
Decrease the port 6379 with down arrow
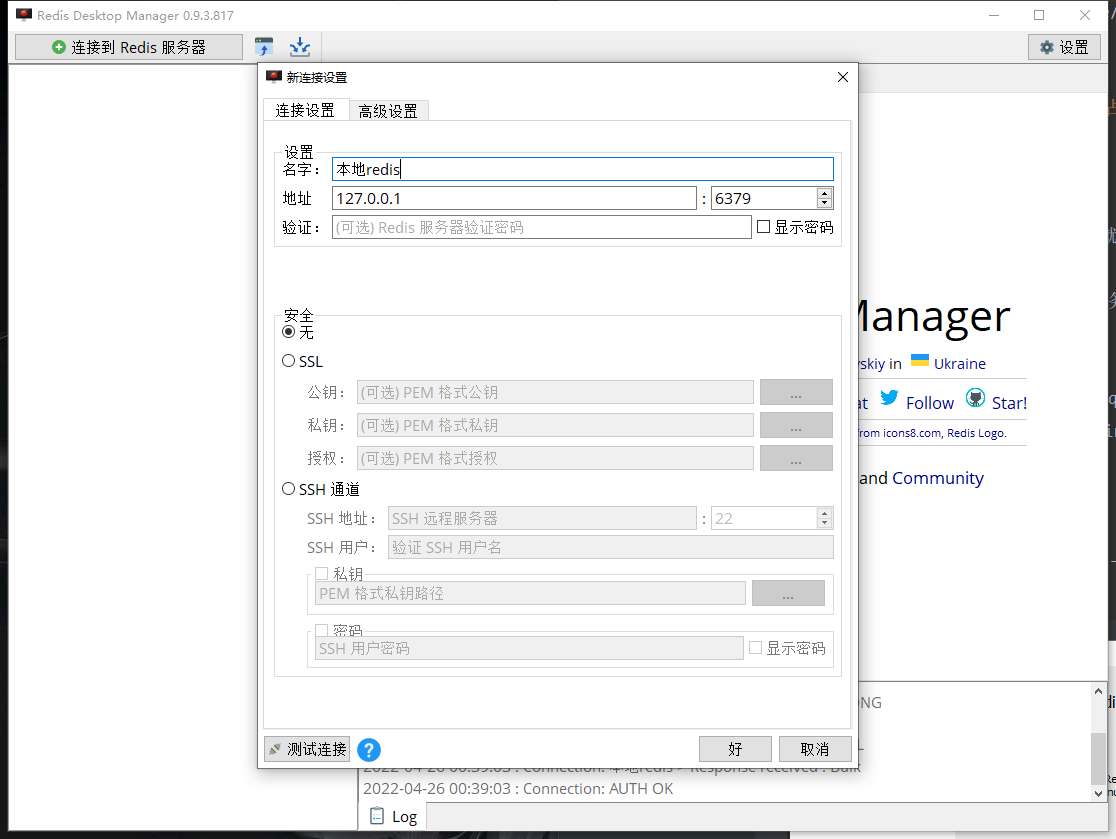tap(824, 203)
